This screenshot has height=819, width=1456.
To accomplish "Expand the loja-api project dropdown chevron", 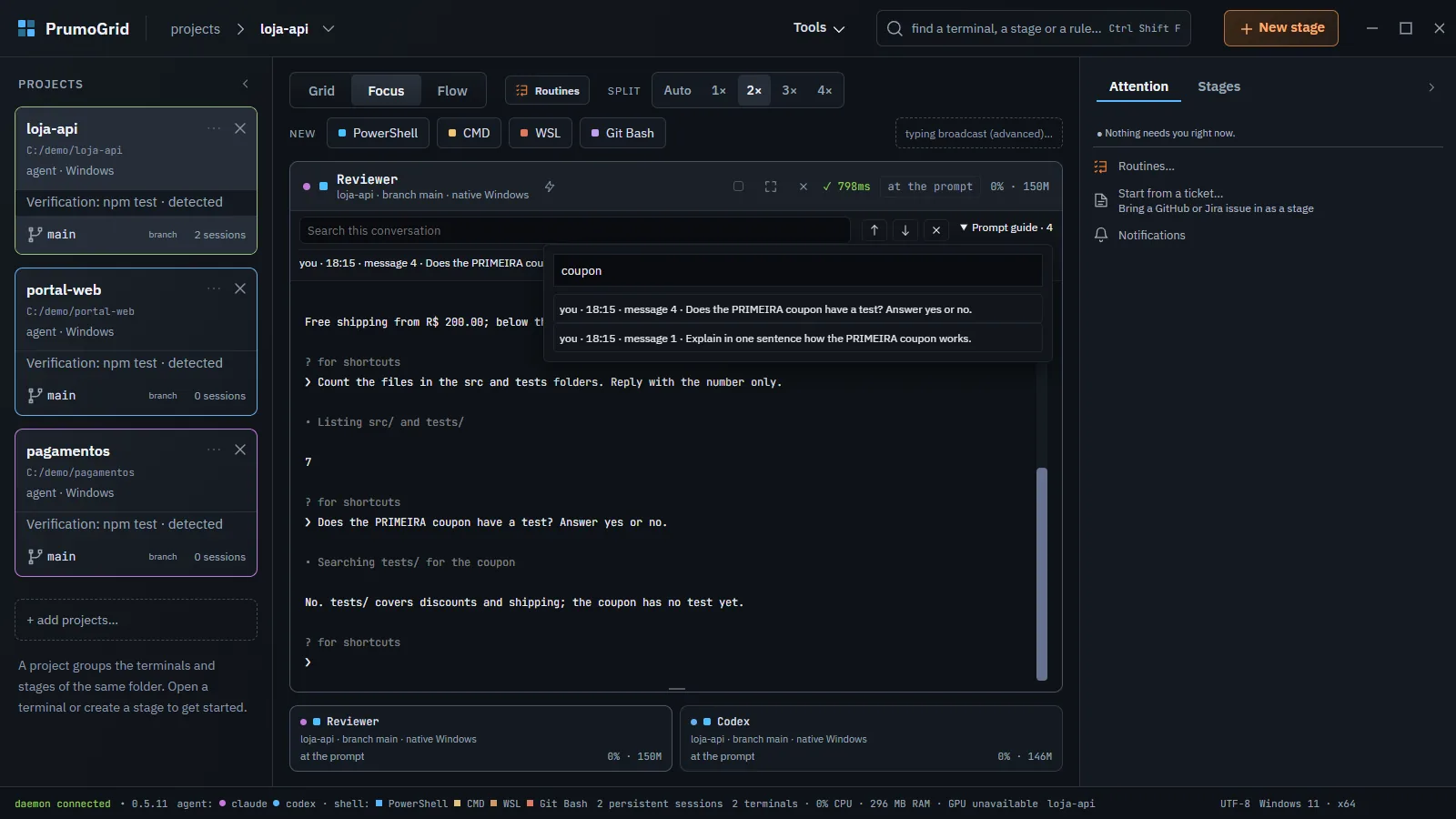I will (x=329, y=29).
